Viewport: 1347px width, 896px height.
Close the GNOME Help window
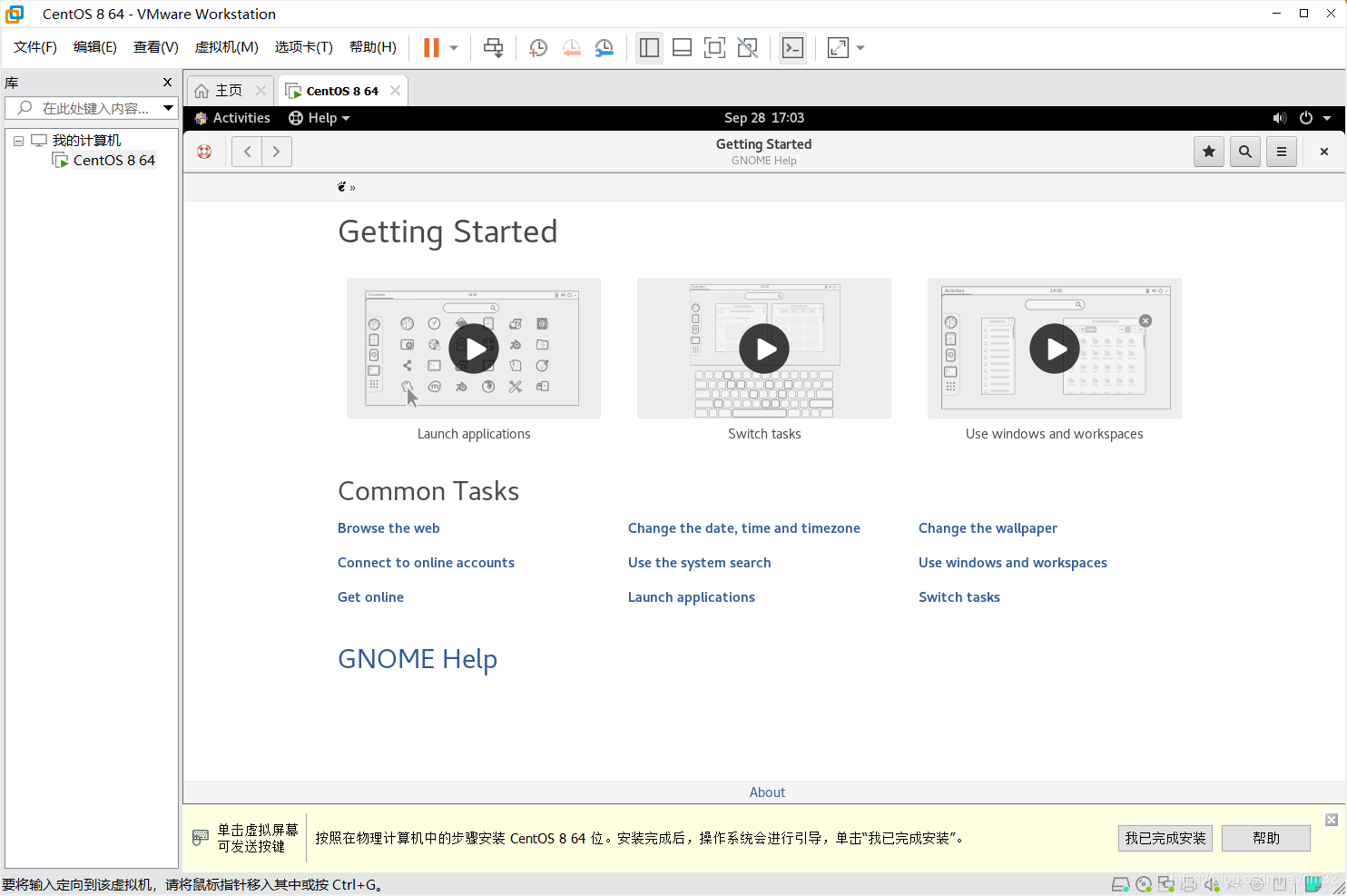(x=1324, y=152)
